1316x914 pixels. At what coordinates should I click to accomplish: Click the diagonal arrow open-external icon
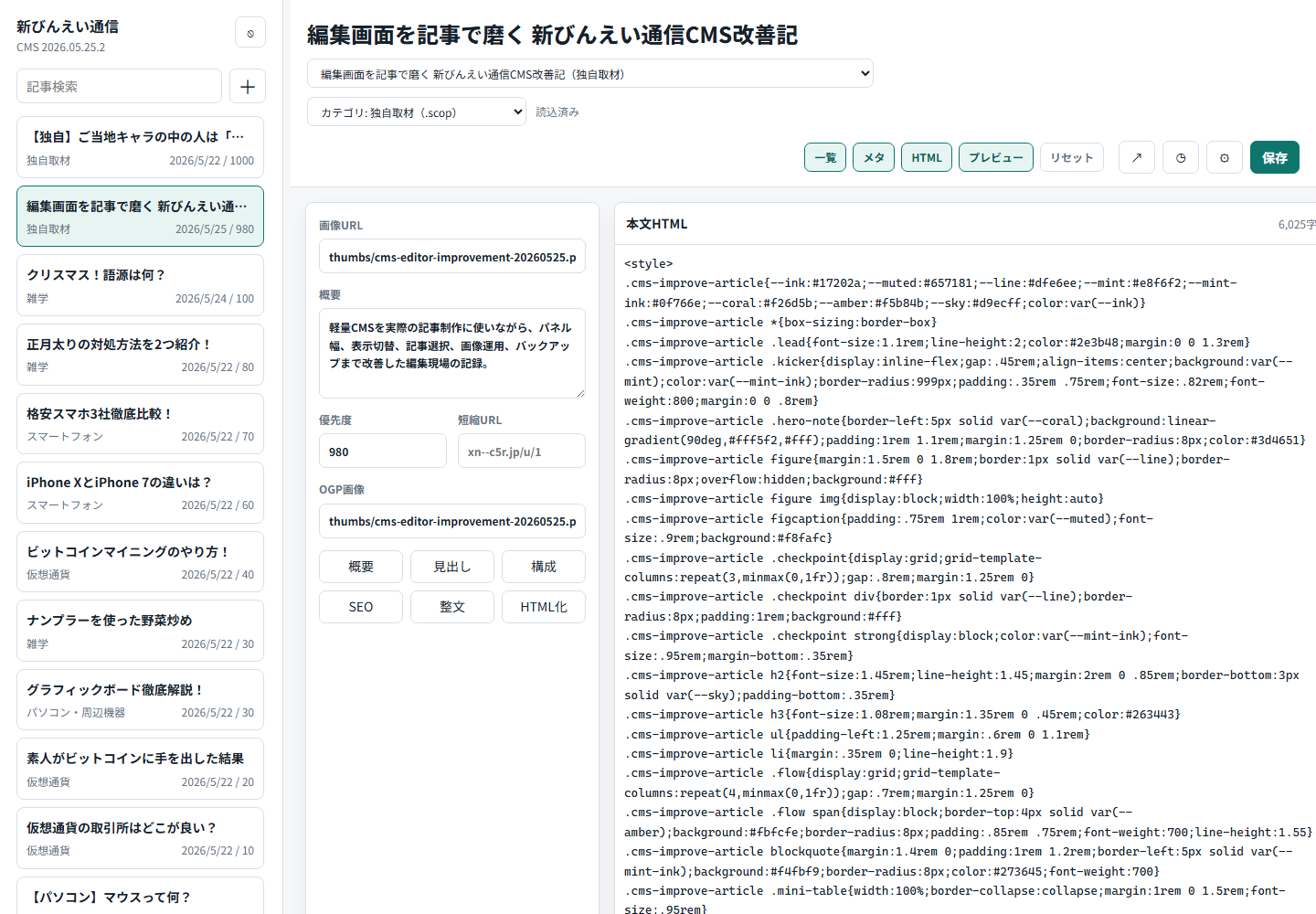click(x=1137, y=157)
